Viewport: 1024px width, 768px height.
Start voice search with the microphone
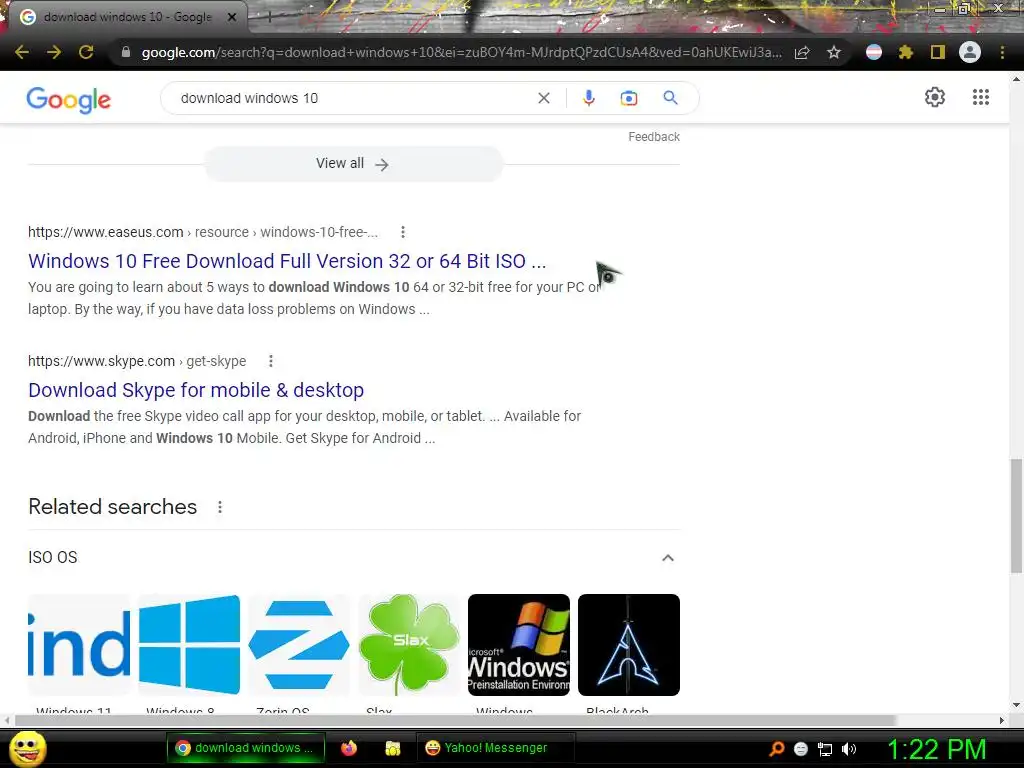(588, 98)
